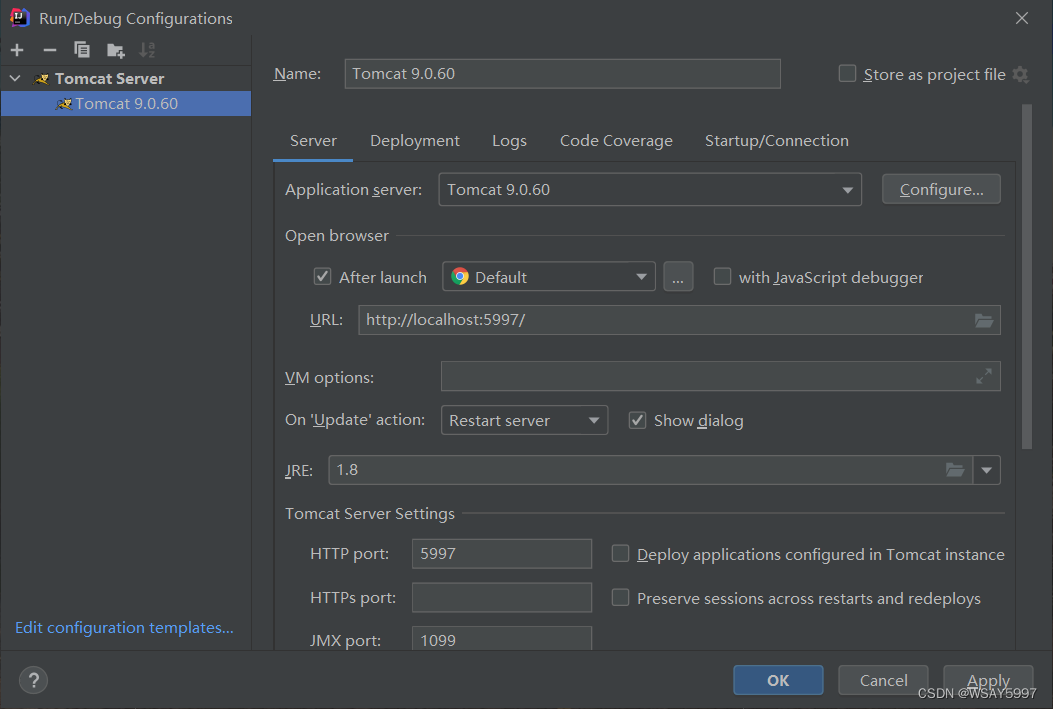The height and width of the screenshot is (709, 1053).
Task: Add a new run configuration
Action: click(17, 50)
